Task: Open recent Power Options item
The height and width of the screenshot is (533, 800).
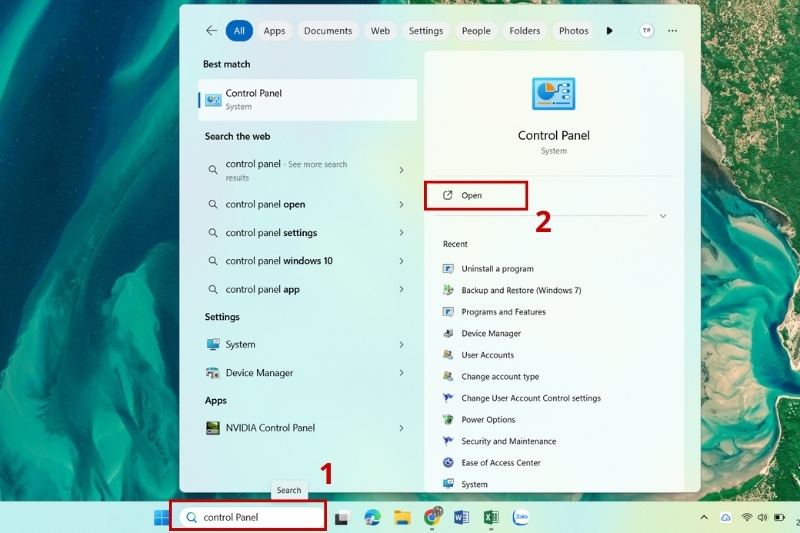Action: click(x=488, y=420)
